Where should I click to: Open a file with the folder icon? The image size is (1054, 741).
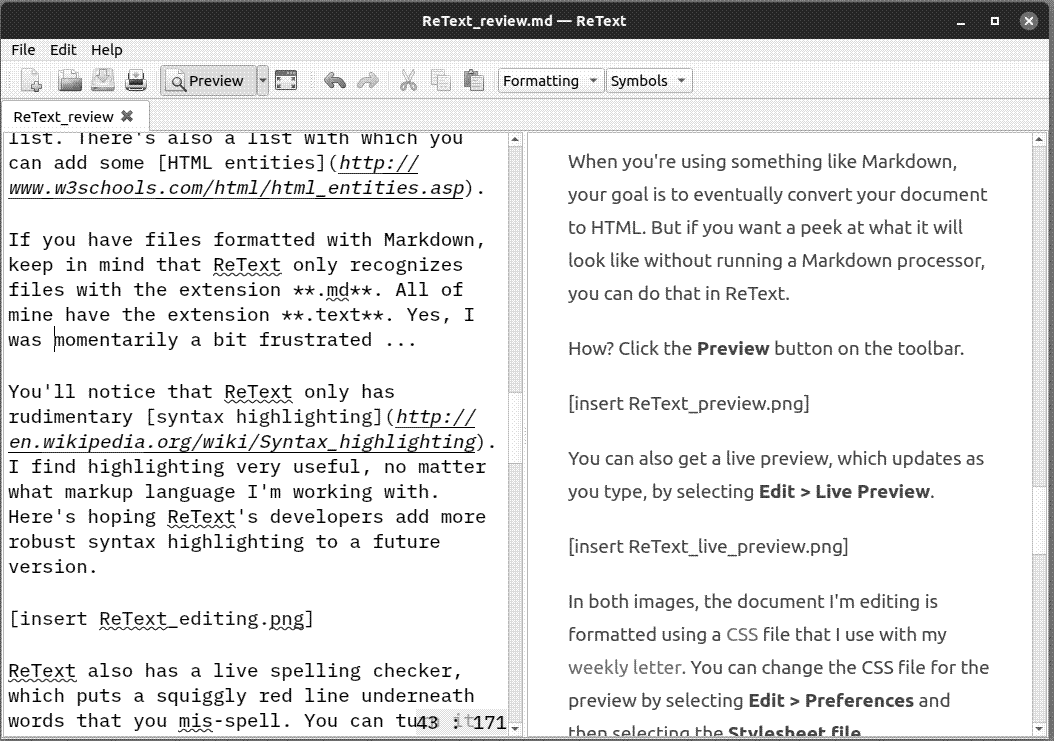pyautogui.click(x=69, y=81)
